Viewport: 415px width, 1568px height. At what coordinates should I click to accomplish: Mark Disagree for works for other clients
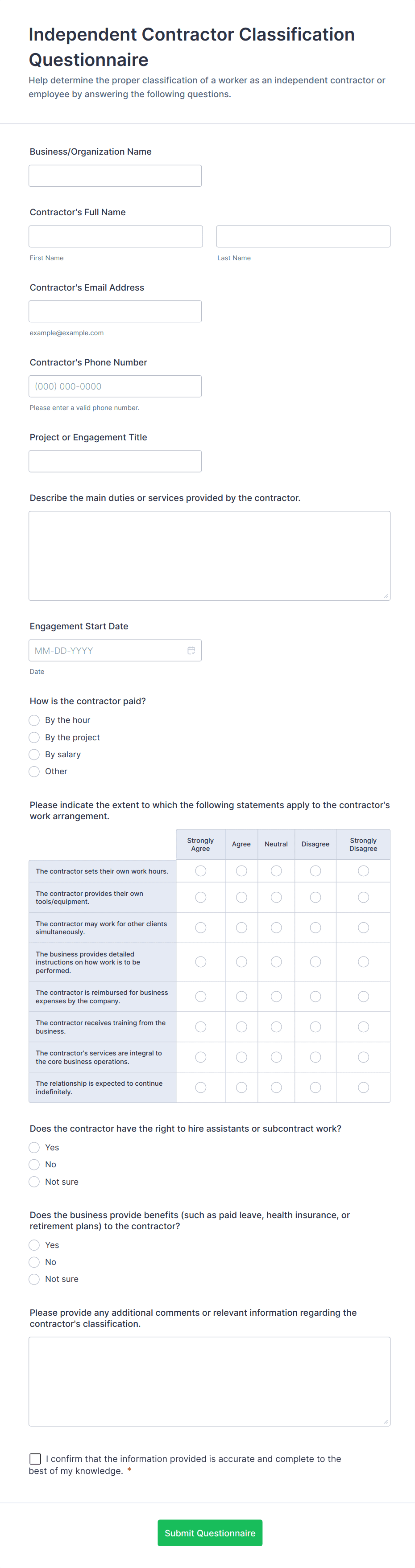click(x=315, y=928)
